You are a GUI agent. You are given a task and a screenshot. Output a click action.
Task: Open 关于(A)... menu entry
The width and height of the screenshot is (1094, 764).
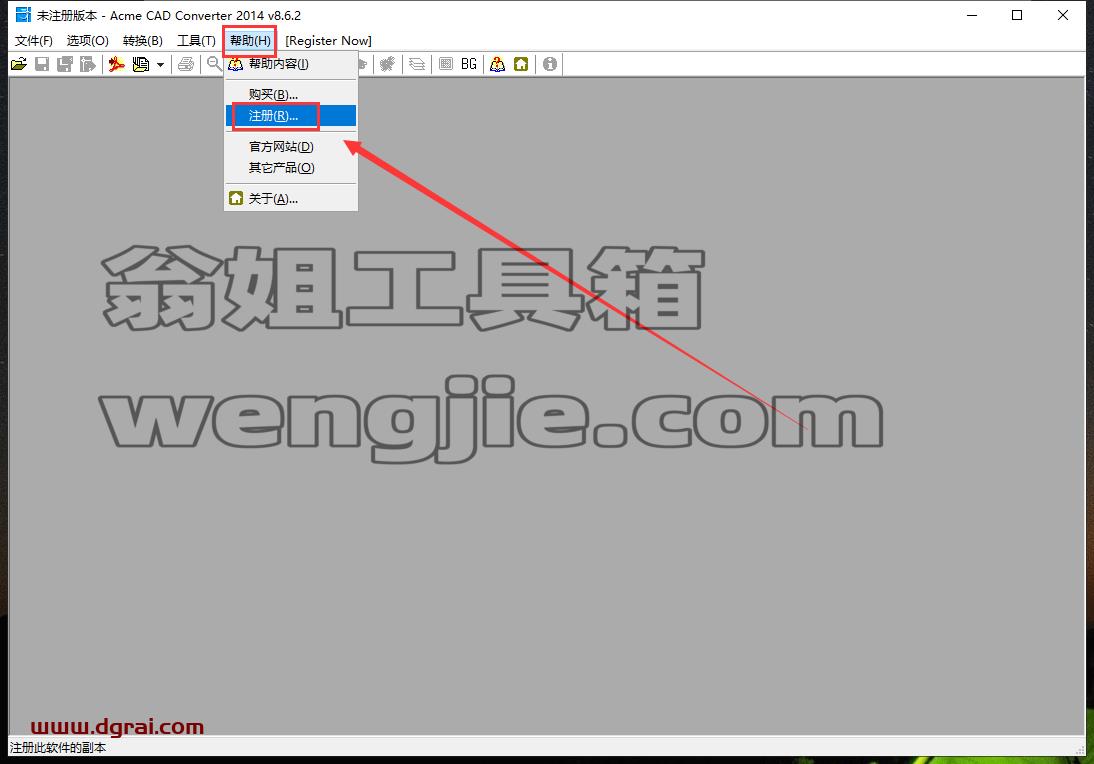[x=291, y=199]
